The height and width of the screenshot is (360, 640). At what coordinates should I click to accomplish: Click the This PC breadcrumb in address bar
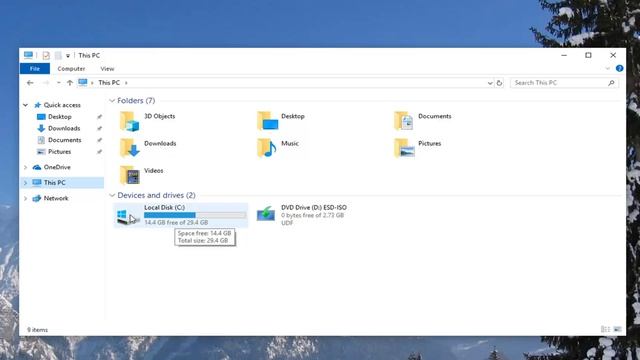(109, 82)
